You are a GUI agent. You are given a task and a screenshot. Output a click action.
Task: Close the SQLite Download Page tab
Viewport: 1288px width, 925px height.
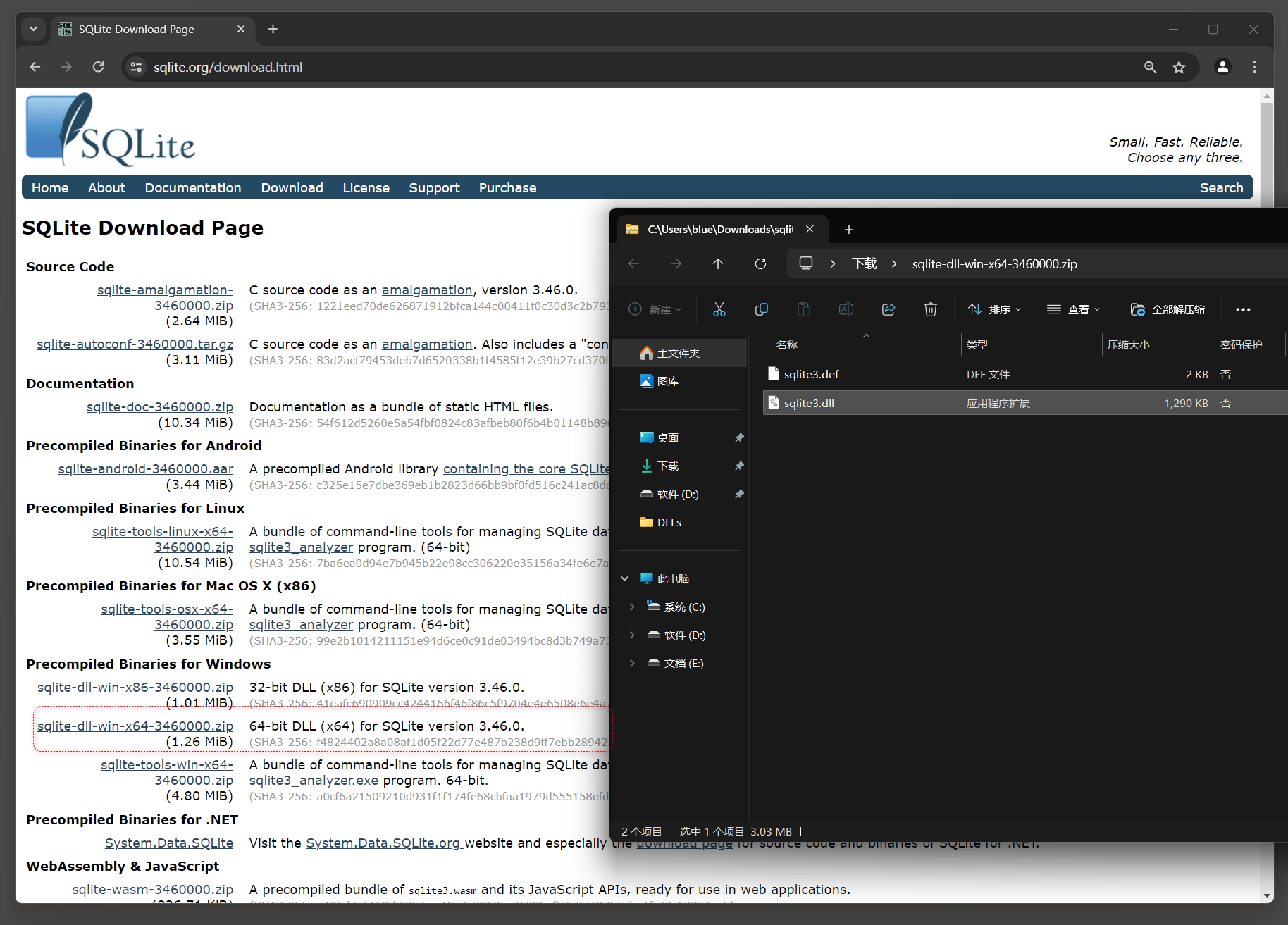click(241, 29)
